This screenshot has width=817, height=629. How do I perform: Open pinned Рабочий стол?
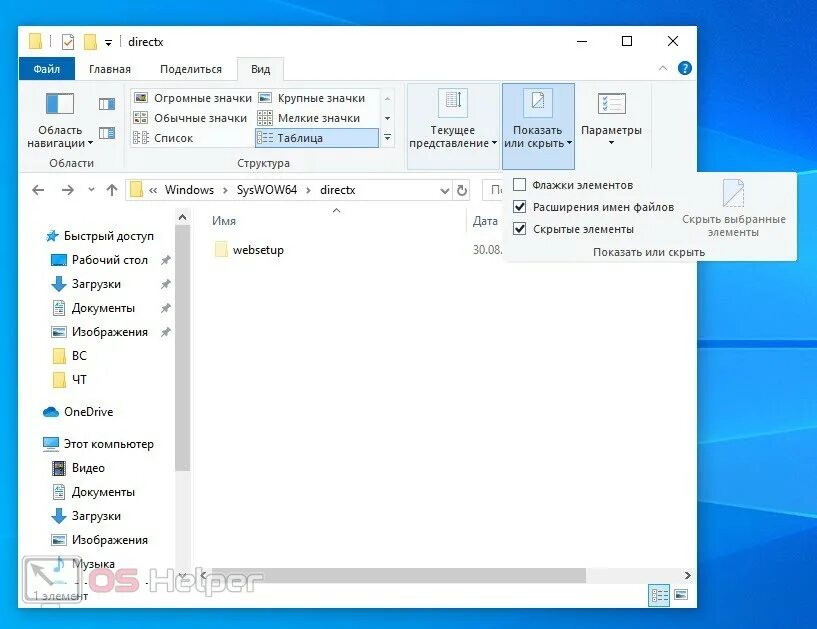(110, 260)
